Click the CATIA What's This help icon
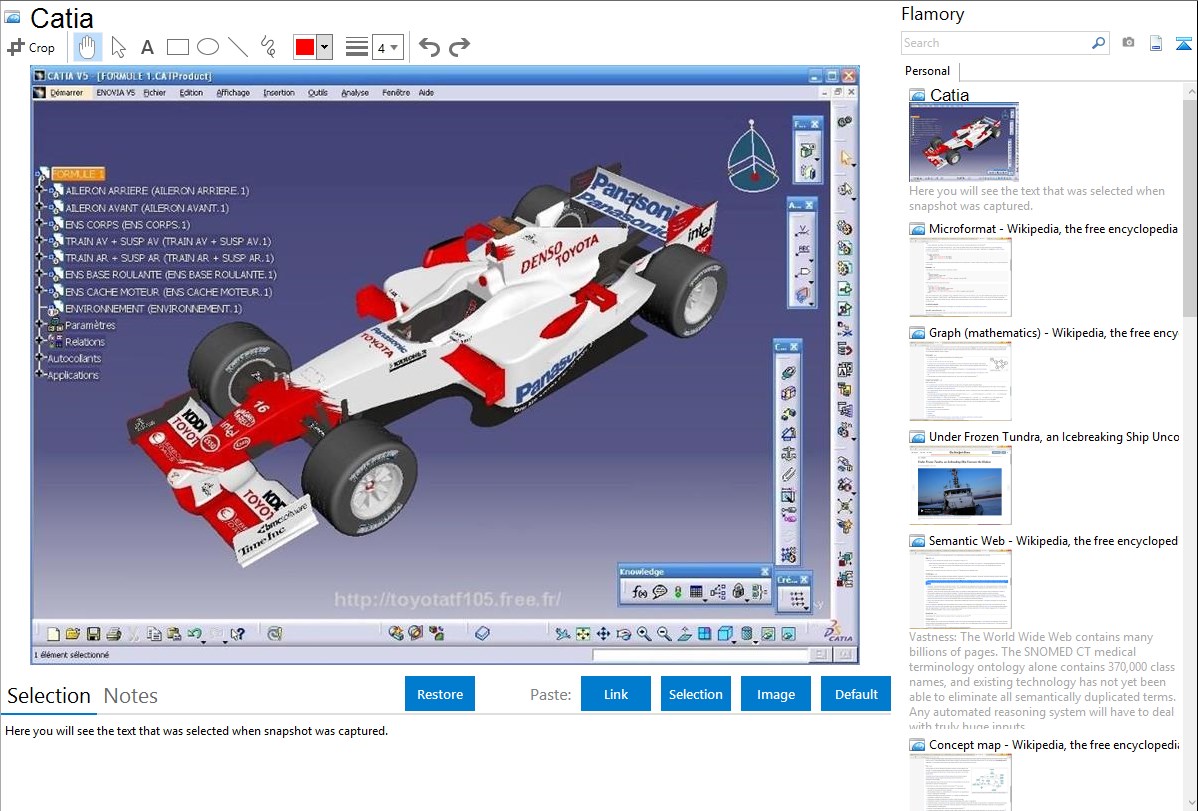 coord(238,634)
